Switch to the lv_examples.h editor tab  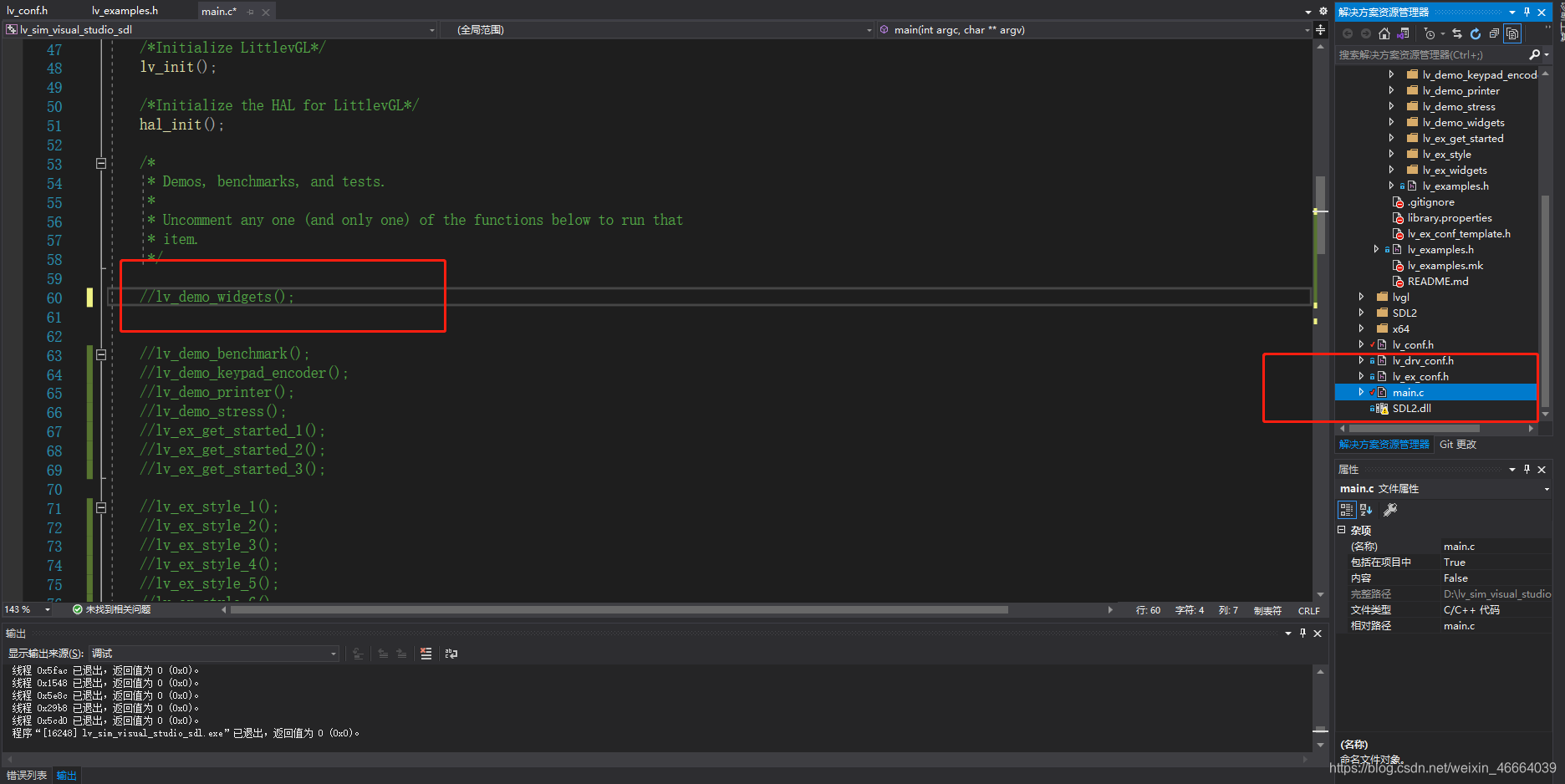(x=125, y=11)
